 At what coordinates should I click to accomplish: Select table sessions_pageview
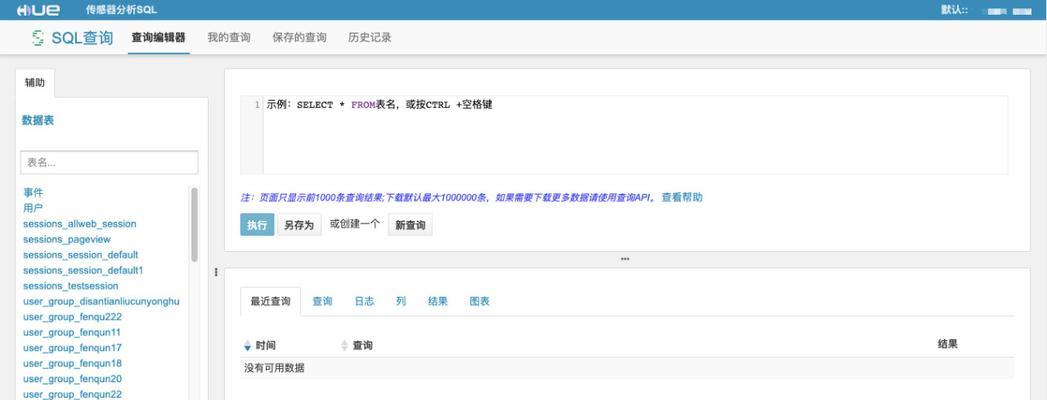pos(67,239)
